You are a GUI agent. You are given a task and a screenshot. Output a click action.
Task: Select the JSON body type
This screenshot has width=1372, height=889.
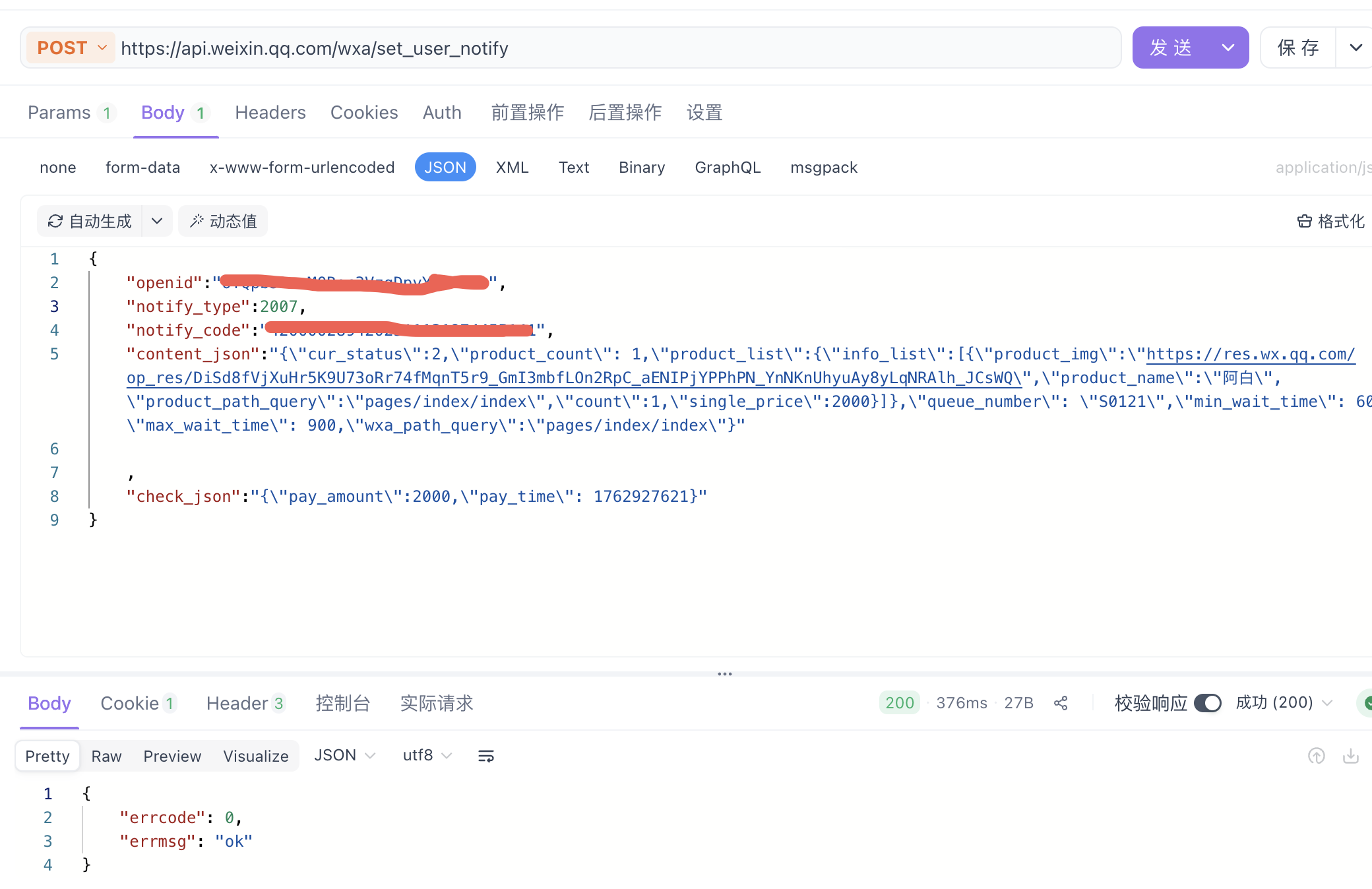coord(445,168)
